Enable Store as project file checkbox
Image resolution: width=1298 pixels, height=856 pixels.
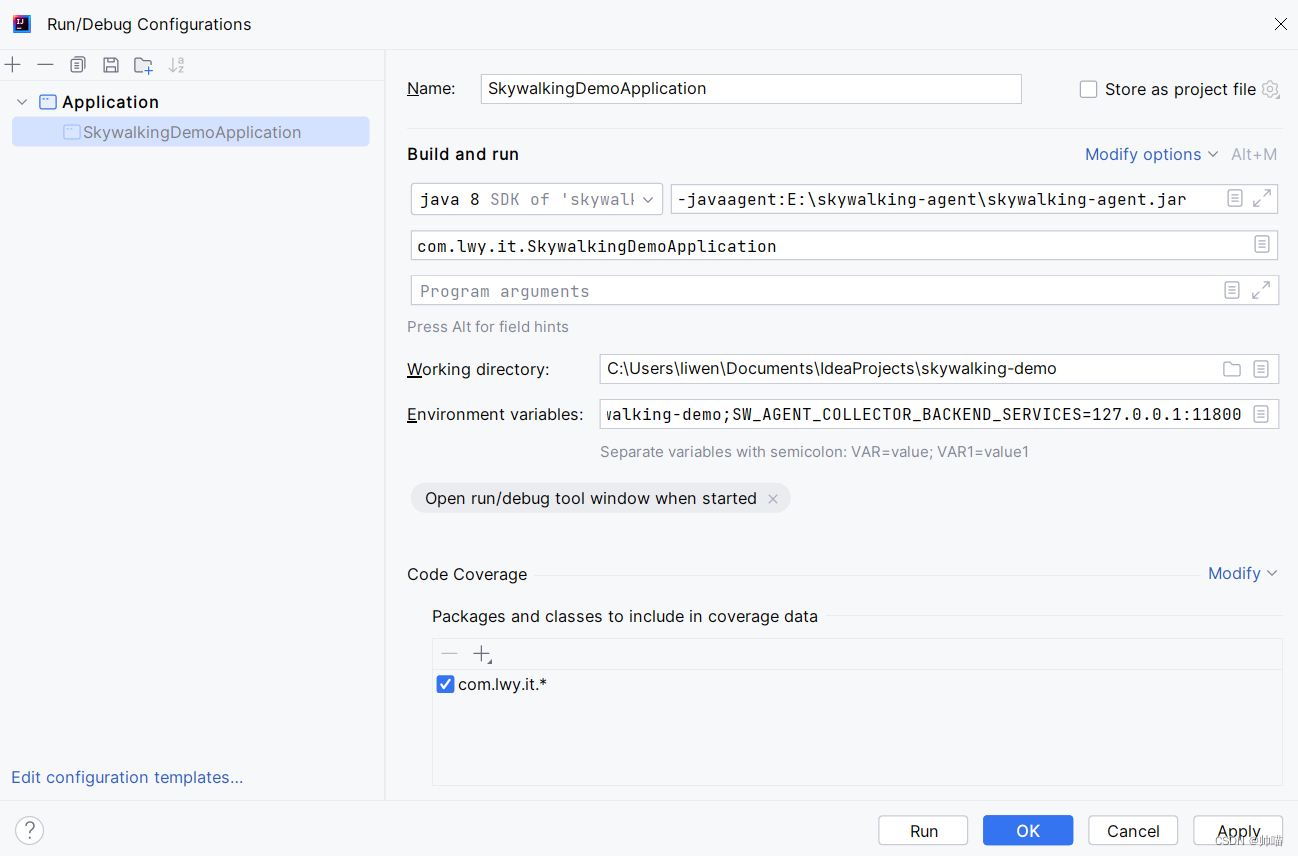pyautogui.click(x=1088, y=89)
